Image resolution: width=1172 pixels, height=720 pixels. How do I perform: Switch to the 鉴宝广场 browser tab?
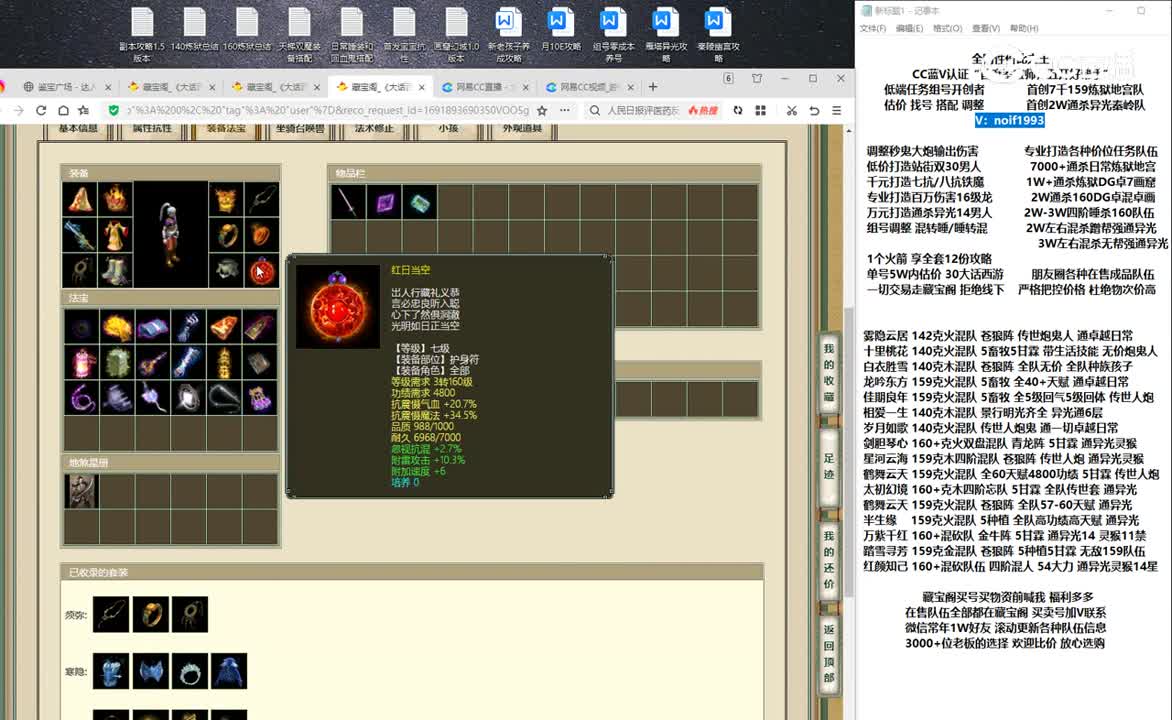click(x=66, y=87)
